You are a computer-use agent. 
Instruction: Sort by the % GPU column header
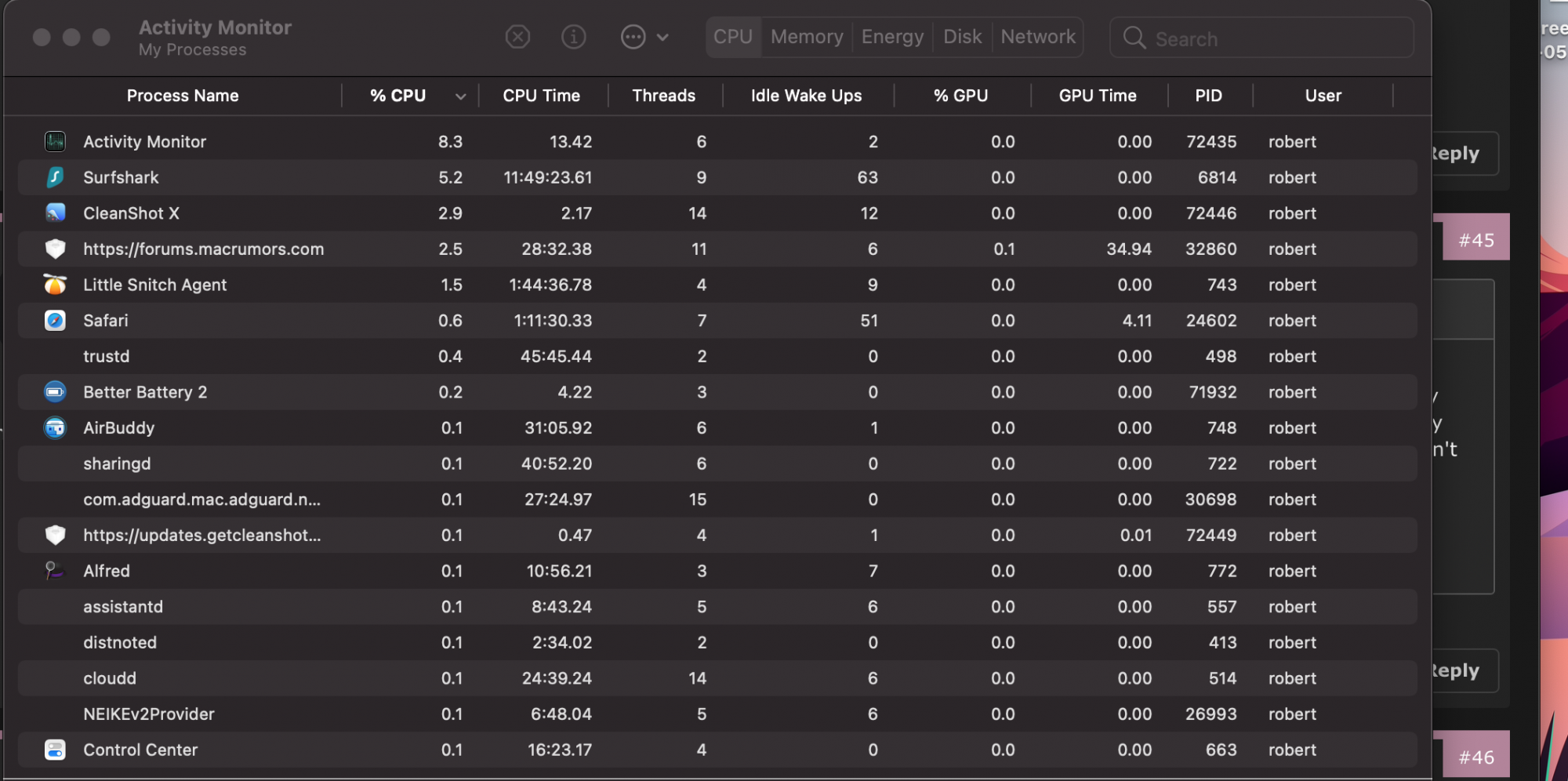960,96
